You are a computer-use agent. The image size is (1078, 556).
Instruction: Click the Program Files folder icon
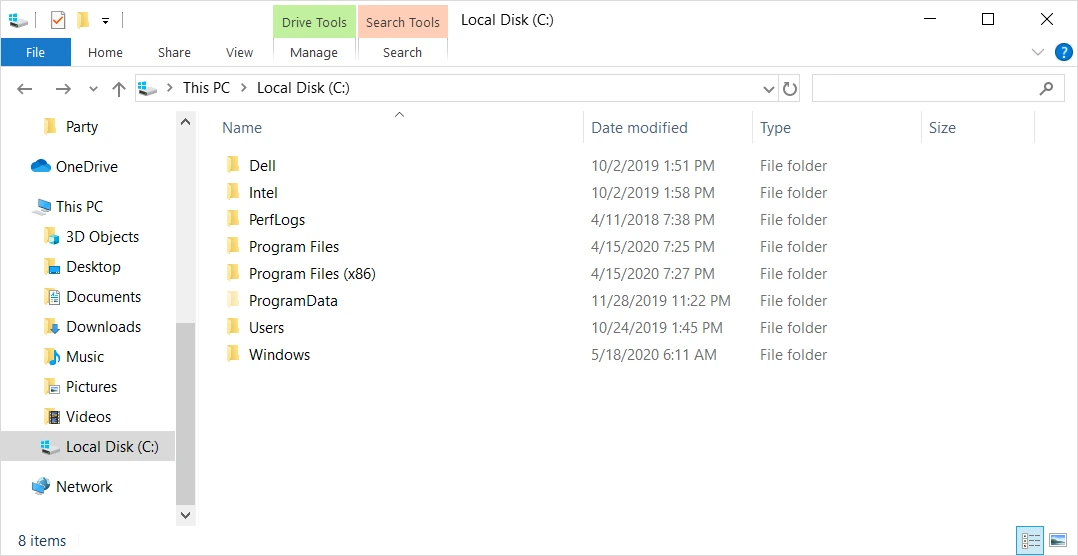[x=233, y=246]
